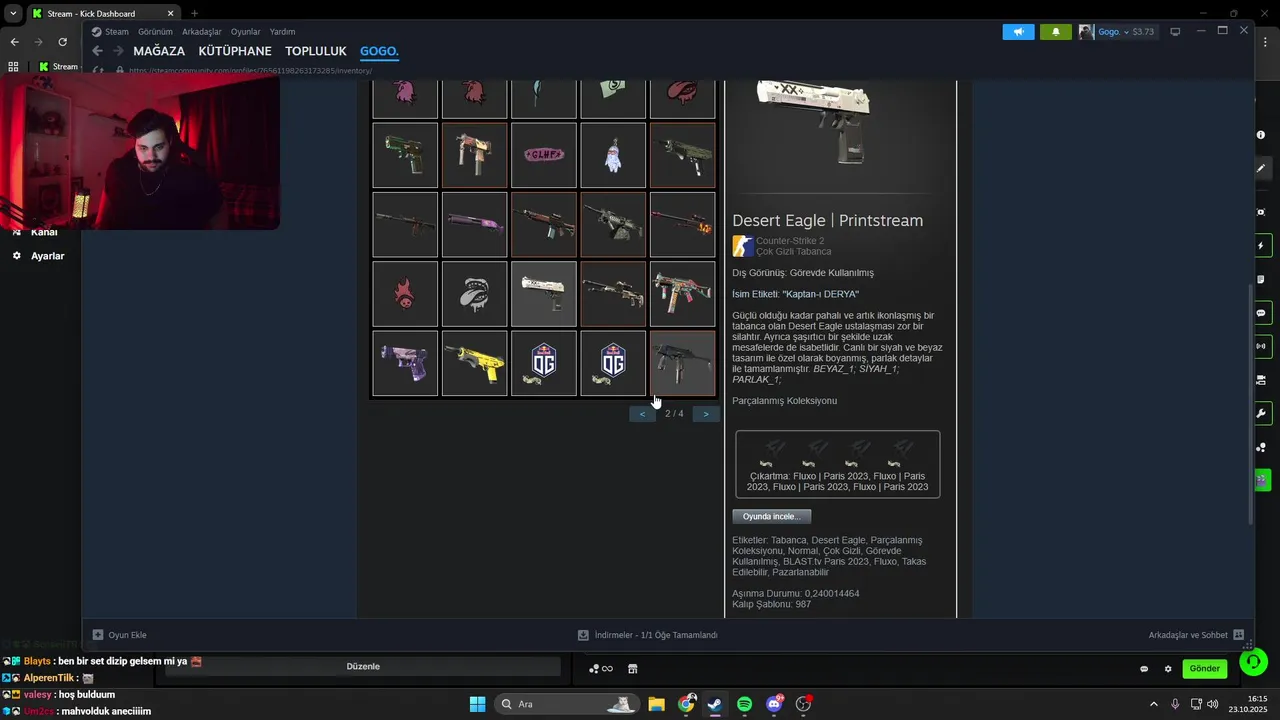Show hidden system tray icons

coord(1153,704)
